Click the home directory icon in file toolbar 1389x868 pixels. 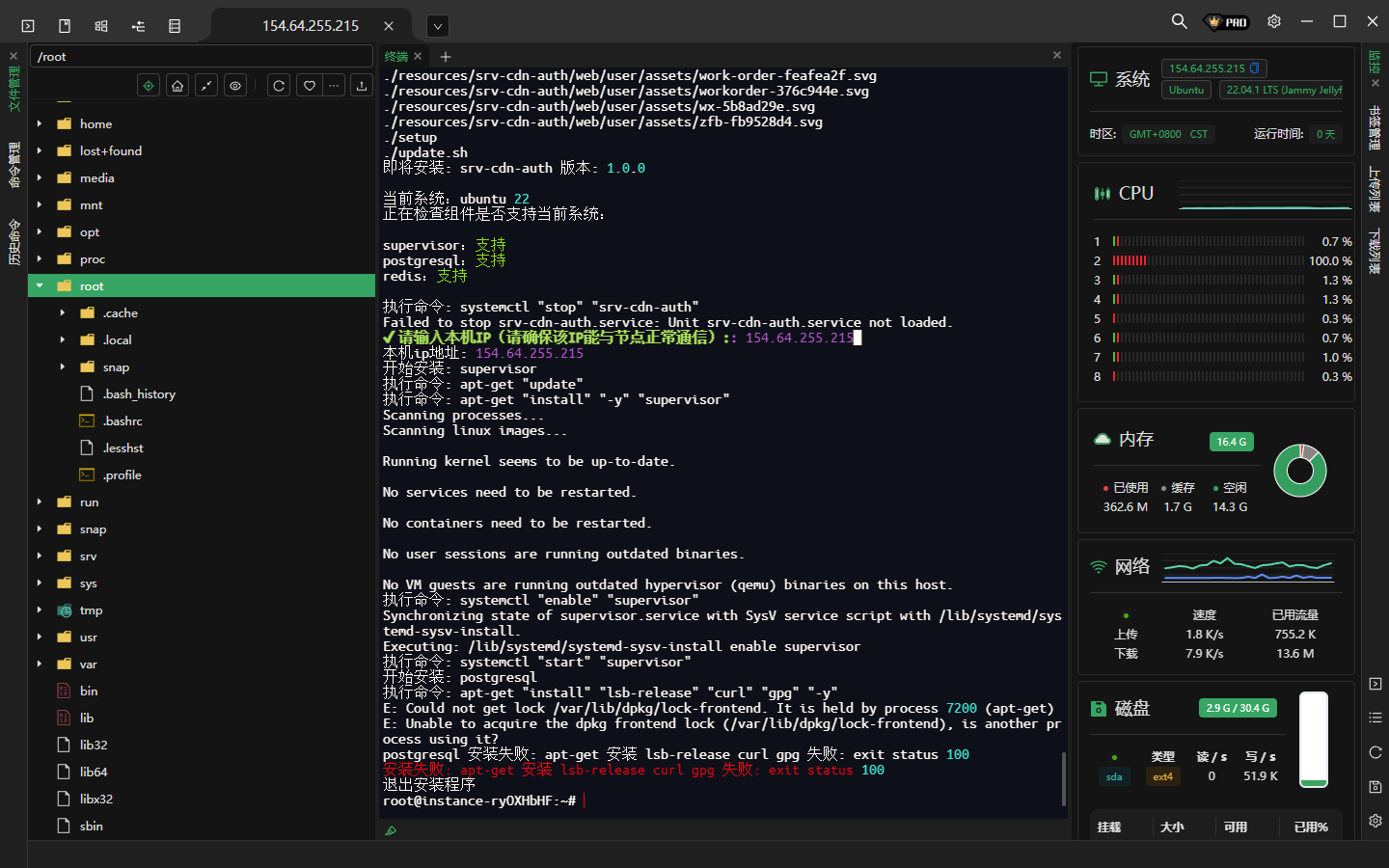[177, 86]
